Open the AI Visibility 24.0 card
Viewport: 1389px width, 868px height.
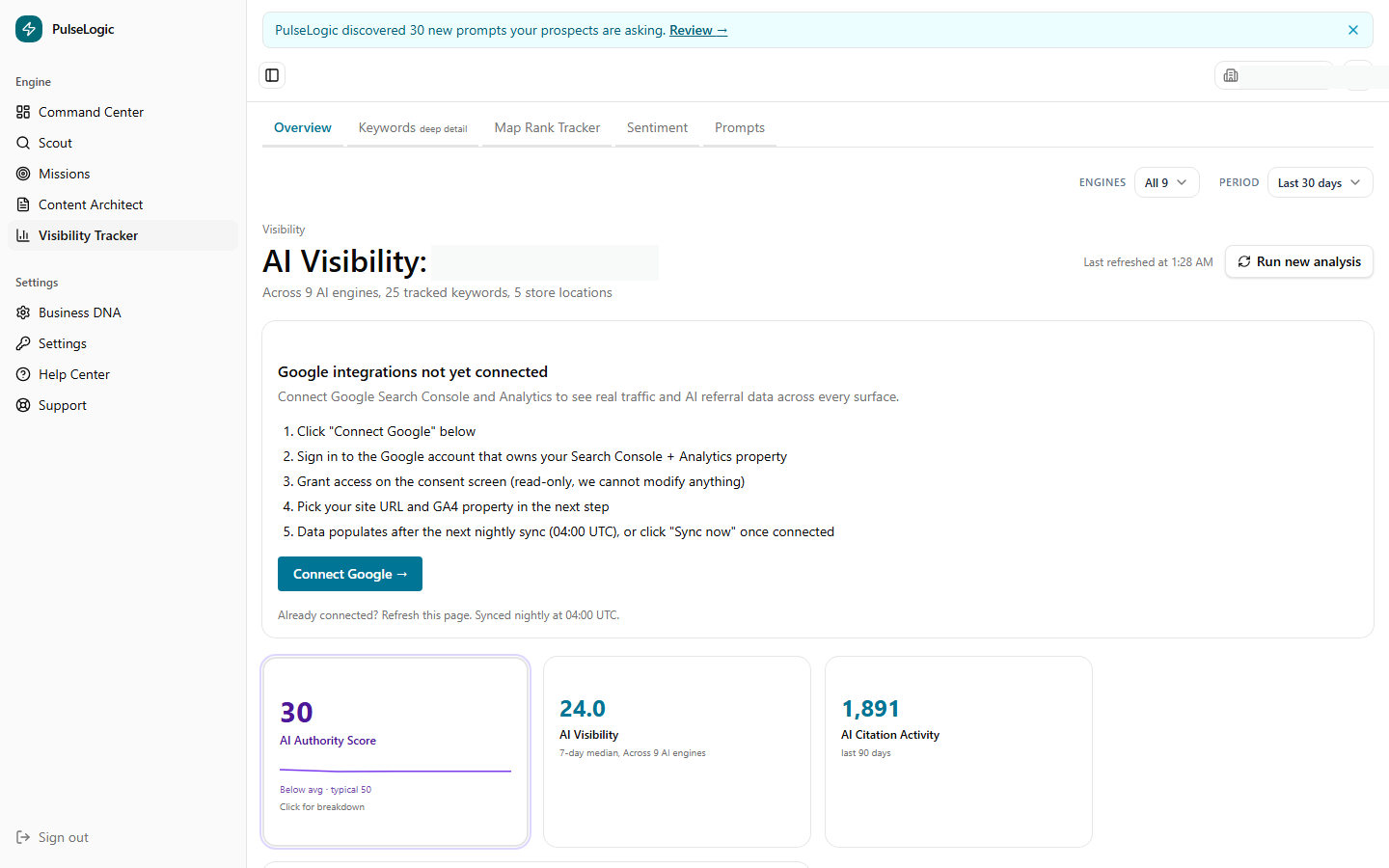[677, 752]
